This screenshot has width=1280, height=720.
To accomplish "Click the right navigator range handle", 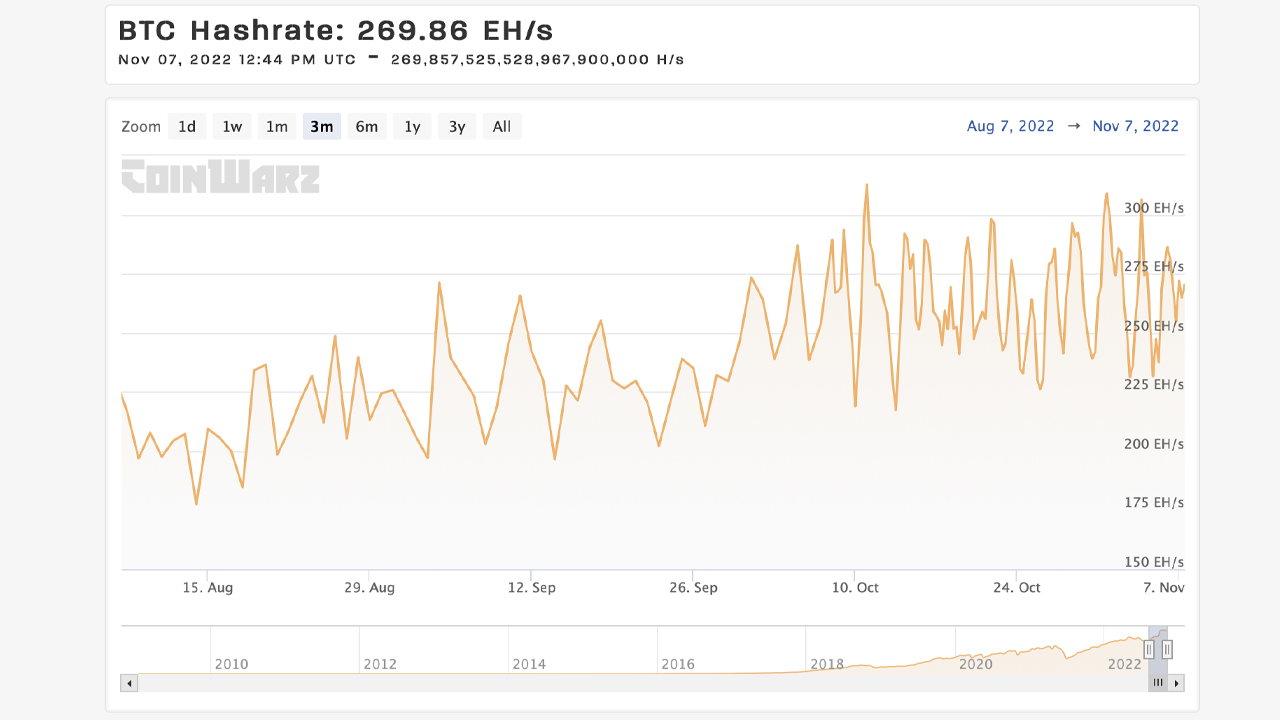I will (x=1167, y=649).
